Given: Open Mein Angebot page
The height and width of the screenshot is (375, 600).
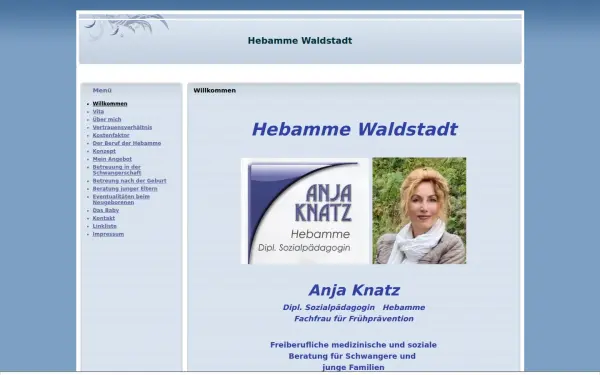Looking at the screenshot, I should pyautogui.click(x=112, y=159).
